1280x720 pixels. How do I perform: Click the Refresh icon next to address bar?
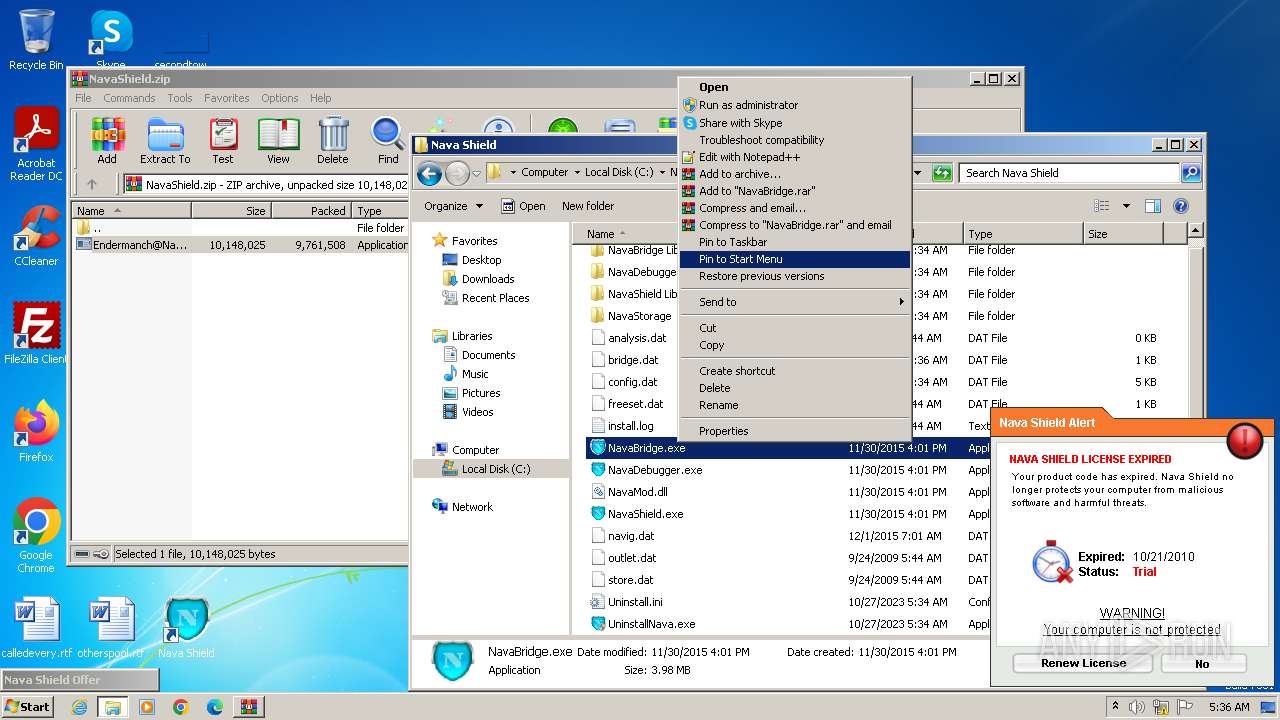[x=941, y=173]
